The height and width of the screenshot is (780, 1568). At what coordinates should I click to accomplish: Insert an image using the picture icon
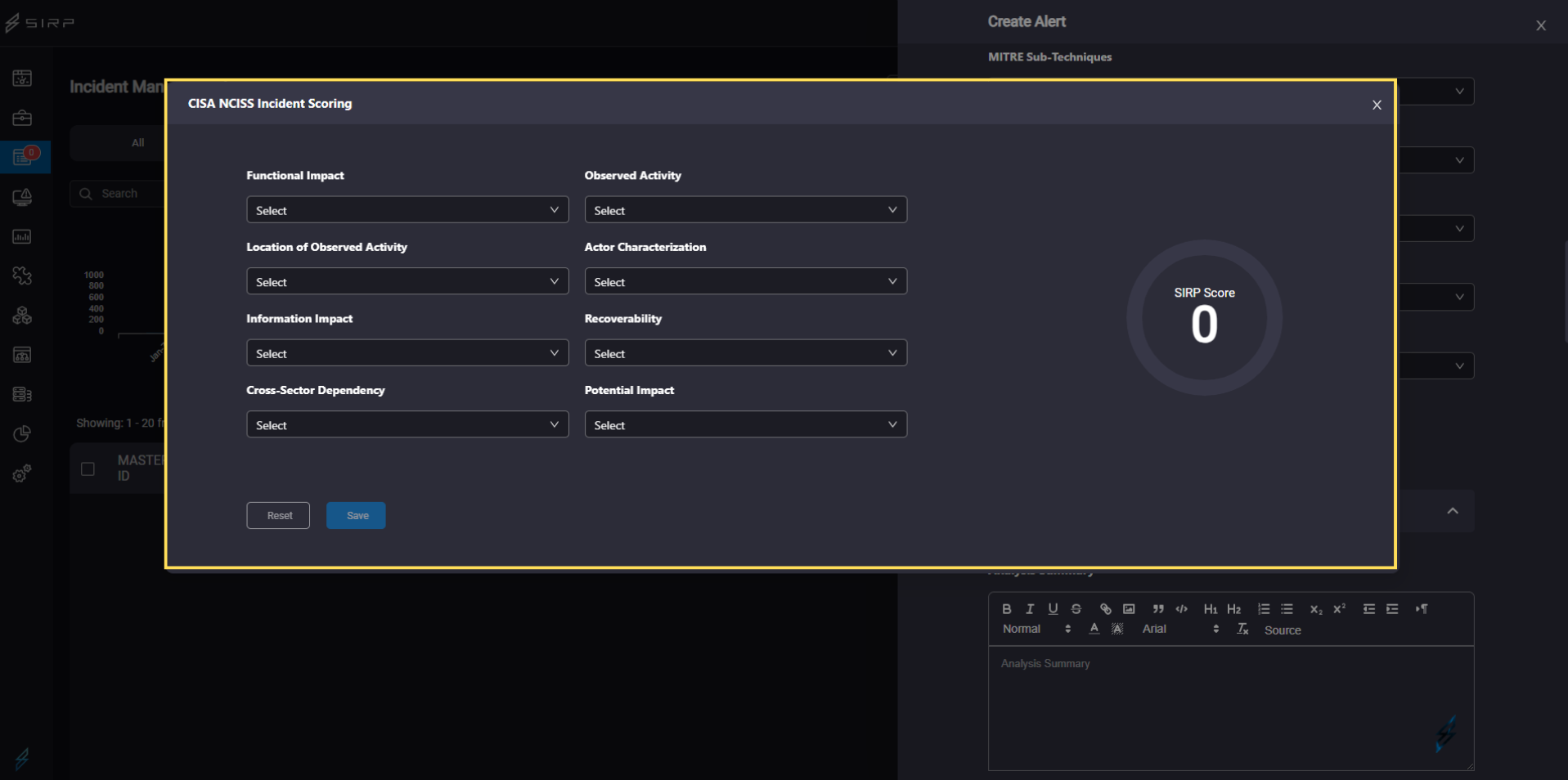click(1129, 609)
